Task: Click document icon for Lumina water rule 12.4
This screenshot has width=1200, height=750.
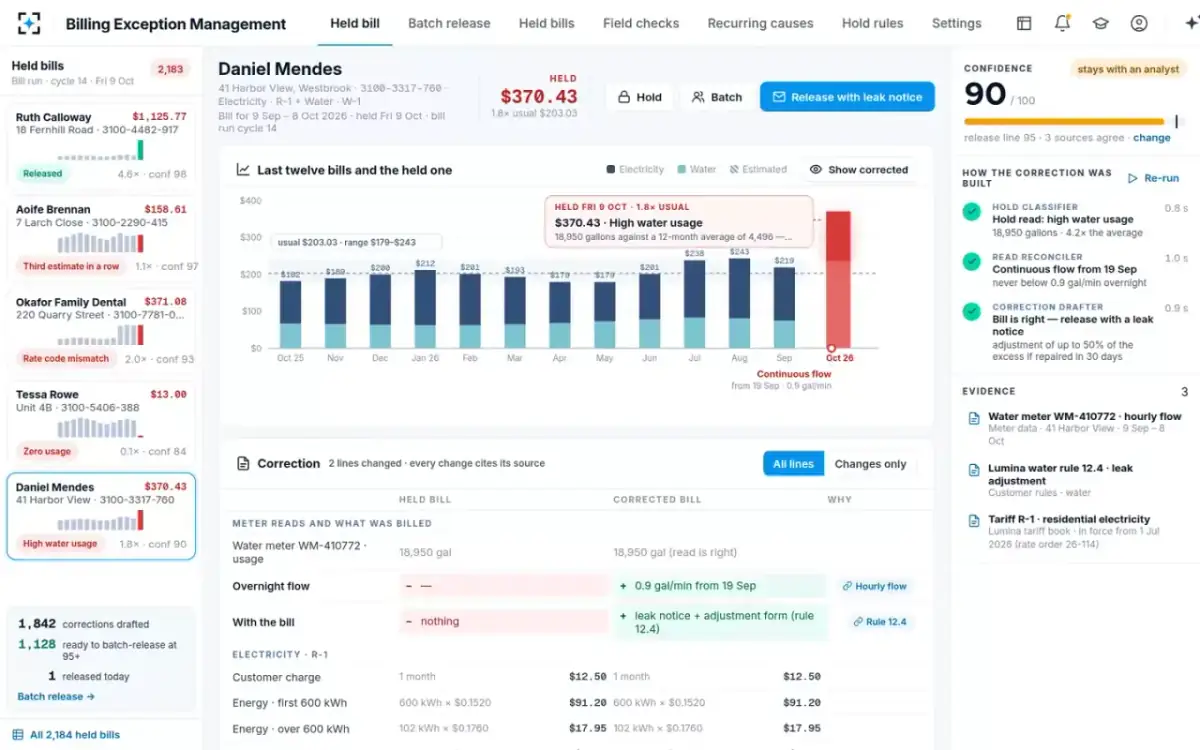Action: tap(973, 469)
